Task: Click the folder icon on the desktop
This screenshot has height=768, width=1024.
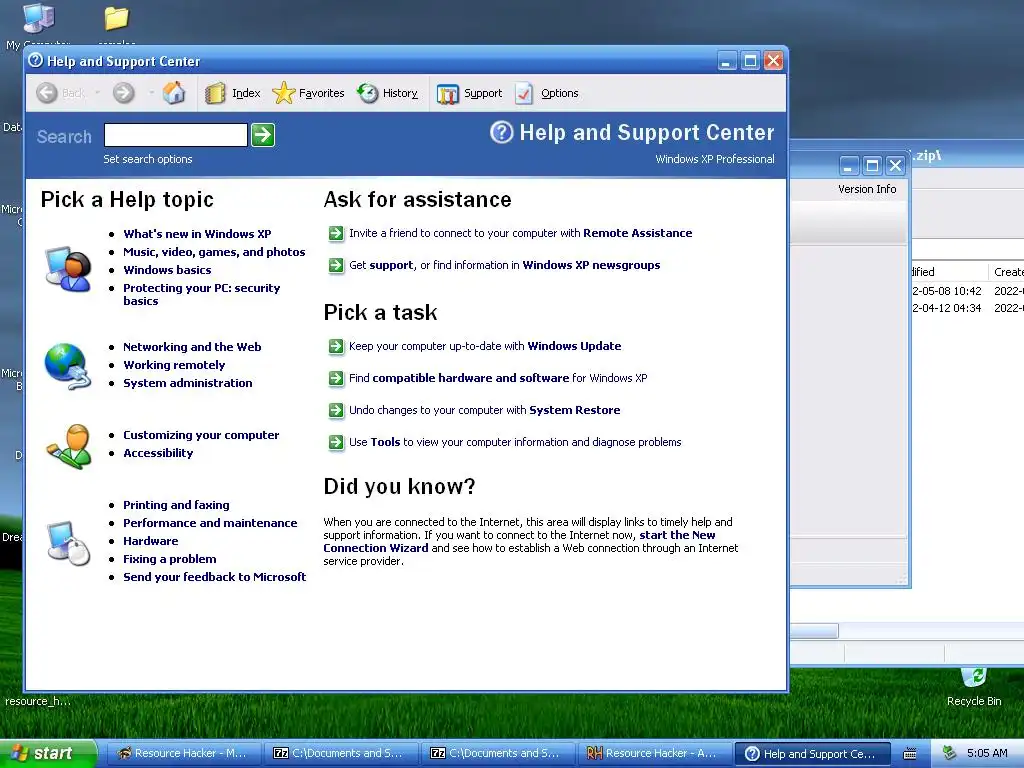Action: pos(117,18)
